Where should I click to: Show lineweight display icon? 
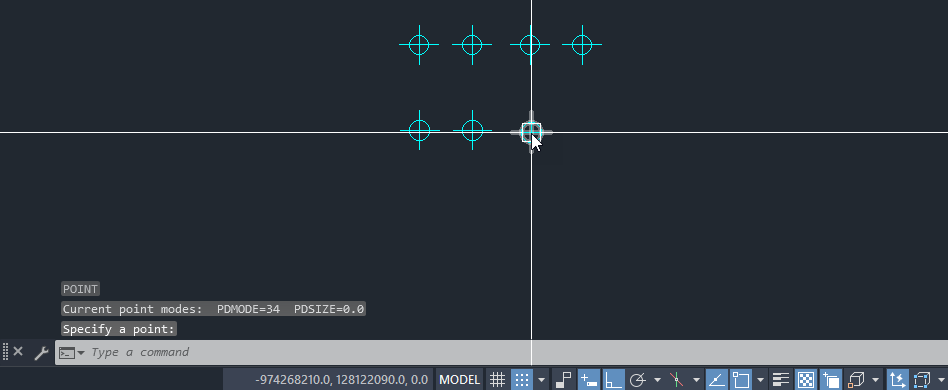(x=781, y=380)
